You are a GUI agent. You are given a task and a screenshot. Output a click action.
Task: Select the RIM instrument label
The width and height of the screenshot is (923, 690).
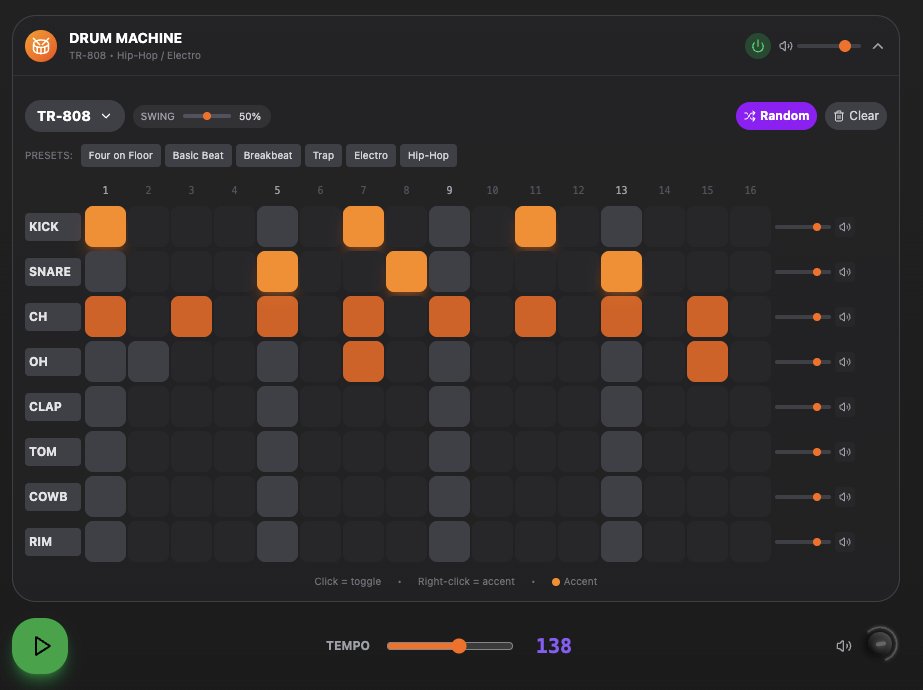(x=53, y=542)
